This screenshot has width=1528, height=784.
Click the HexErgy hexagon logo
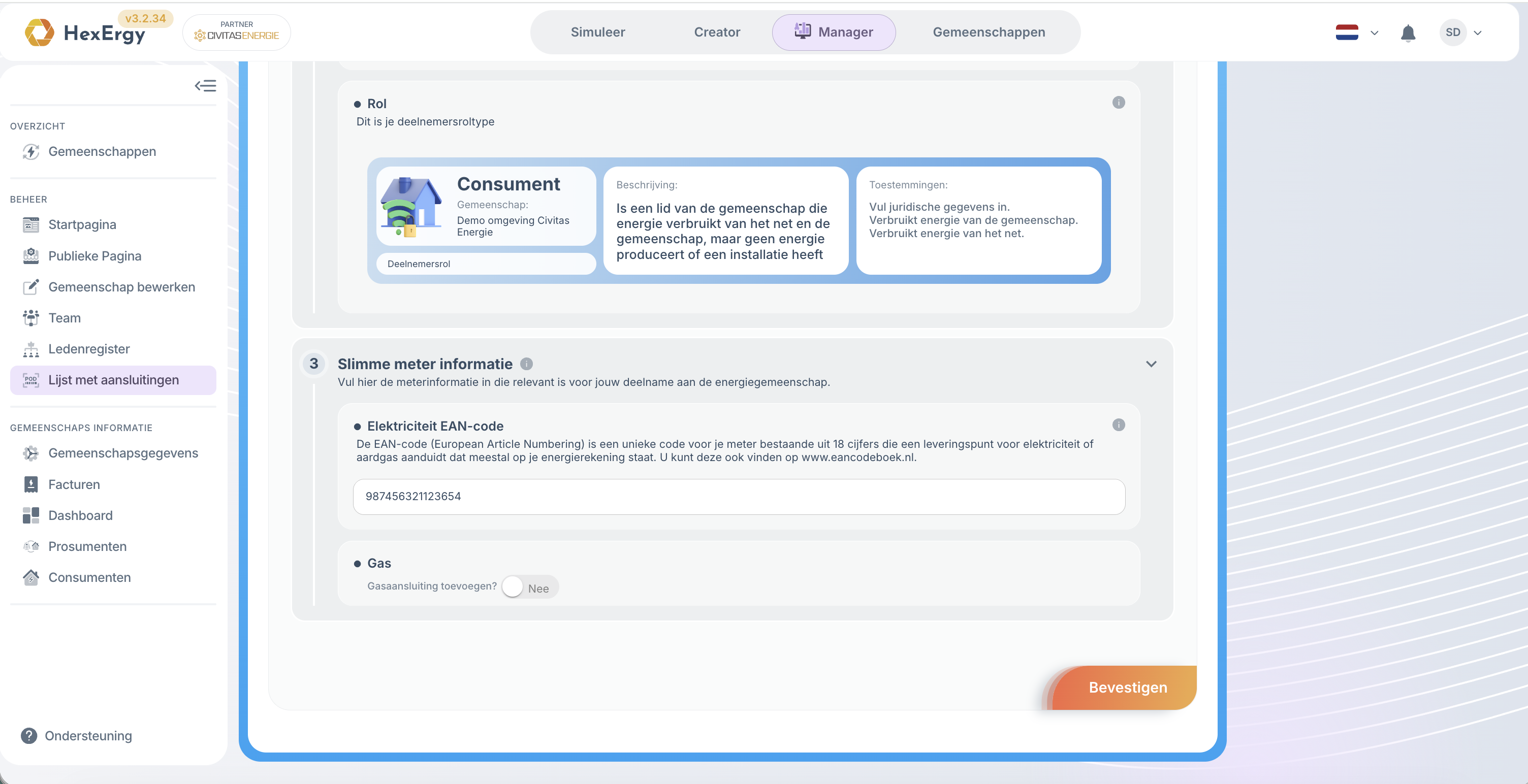coord(39,32)
